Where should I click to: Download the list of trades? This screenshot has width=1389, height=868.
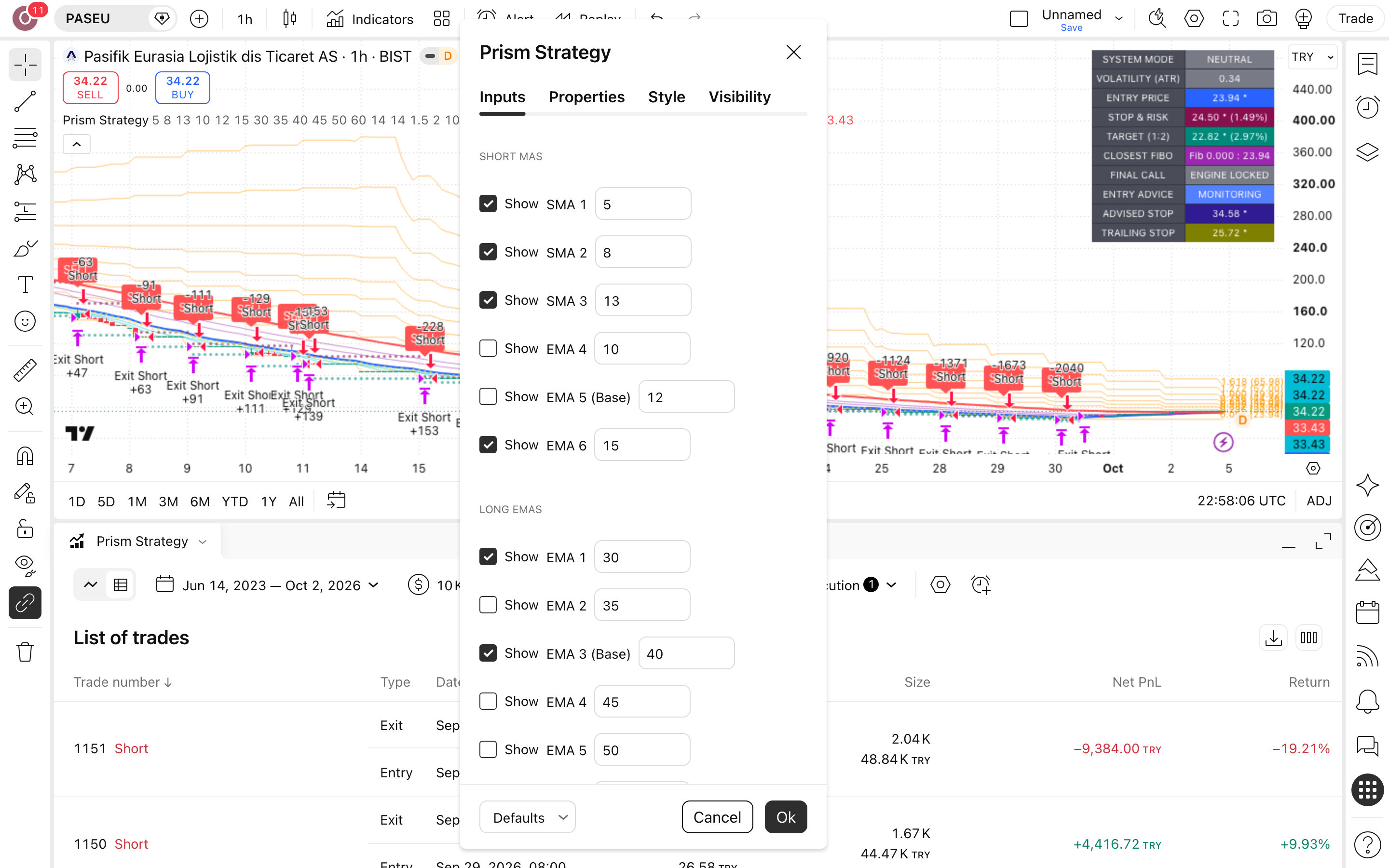pyautogui.click(x=1273, y=638)
